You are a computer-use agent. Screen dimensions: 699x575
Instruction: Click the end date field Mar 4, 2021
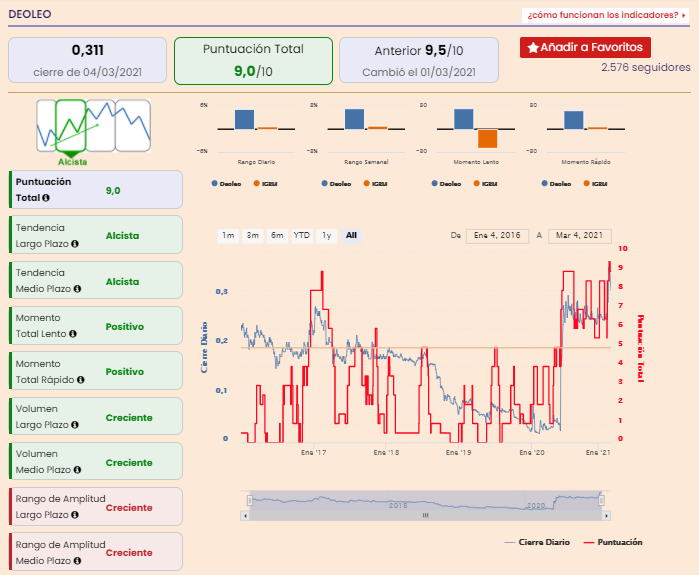[x=580, y=236]
